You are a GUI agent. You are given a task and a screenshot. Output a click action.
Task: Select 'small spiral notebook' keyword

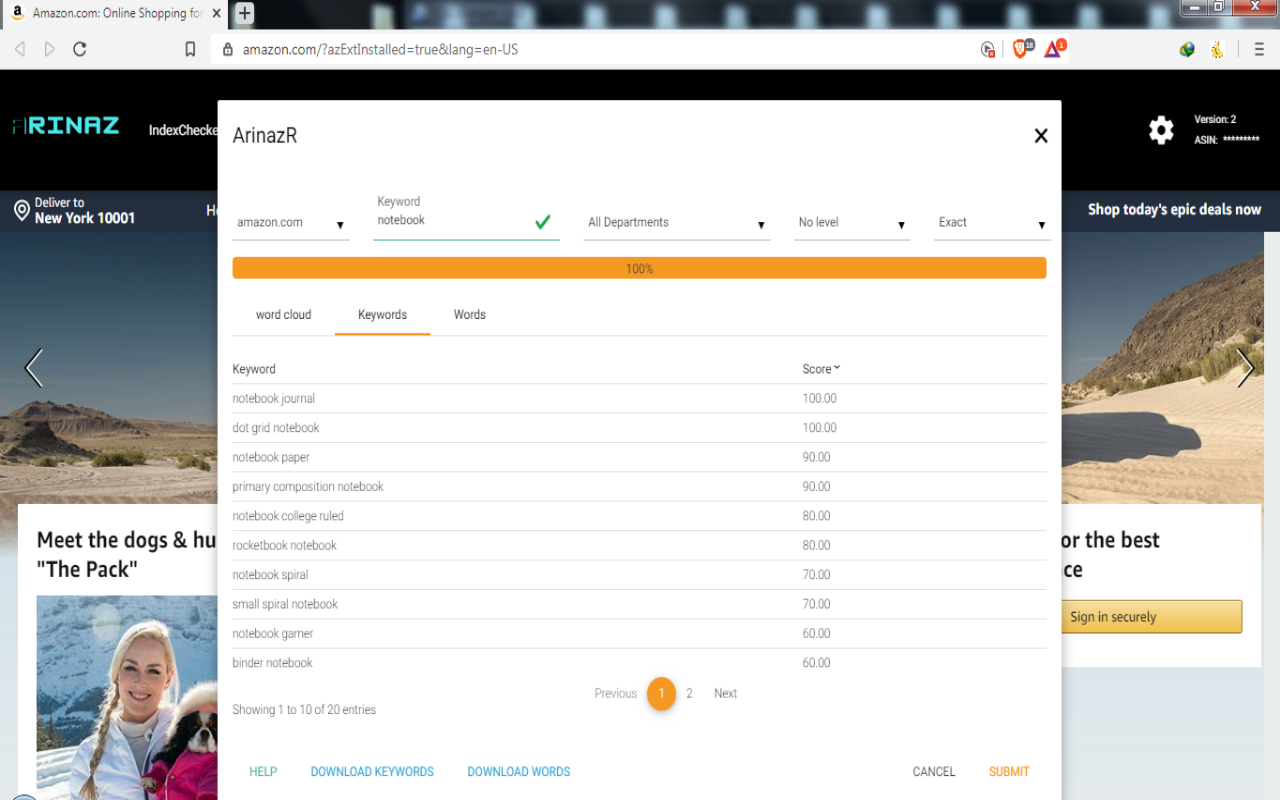click(x=639, y=604)
